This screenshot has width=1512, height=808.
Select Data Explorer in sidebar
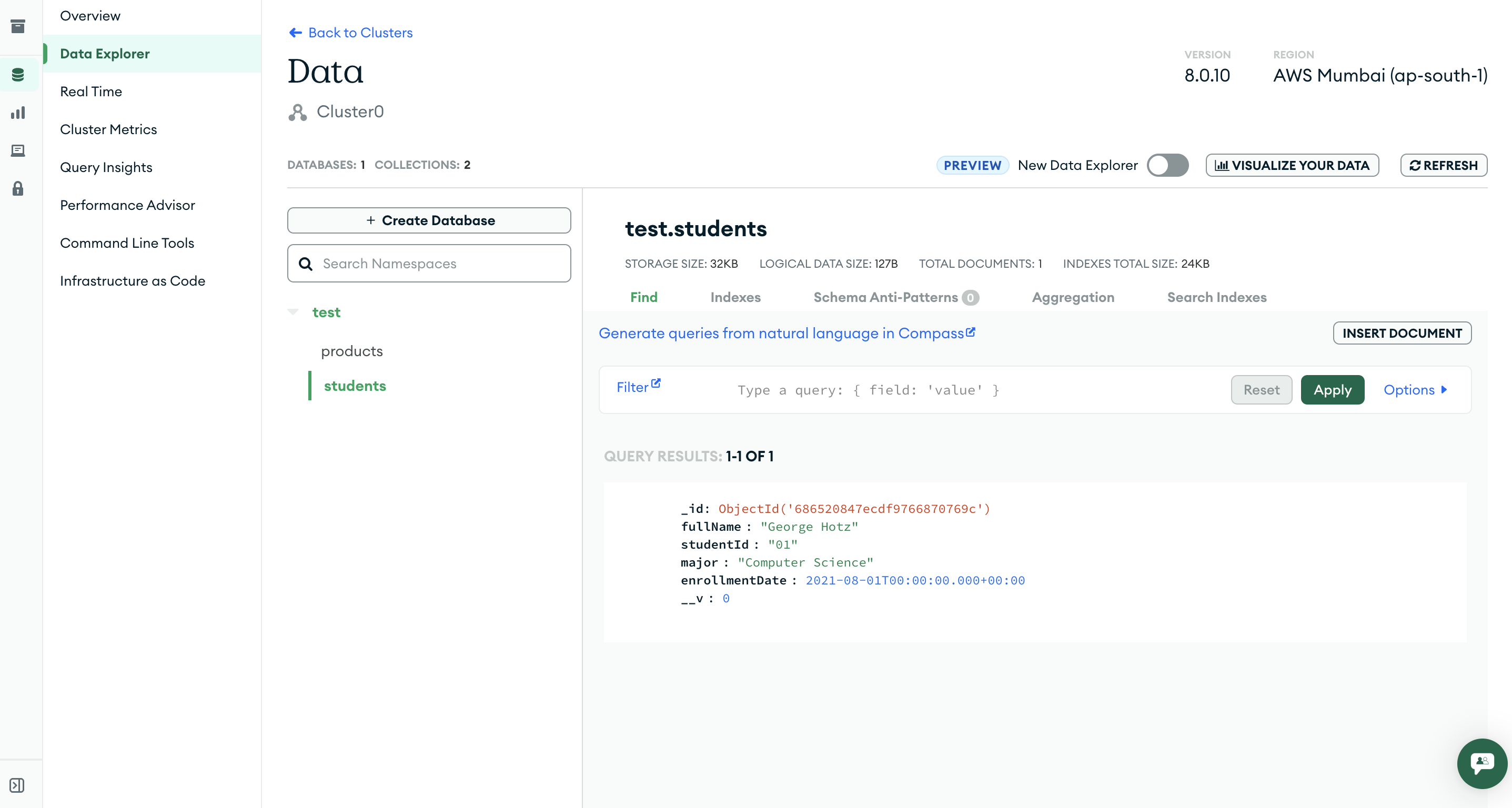152,54
